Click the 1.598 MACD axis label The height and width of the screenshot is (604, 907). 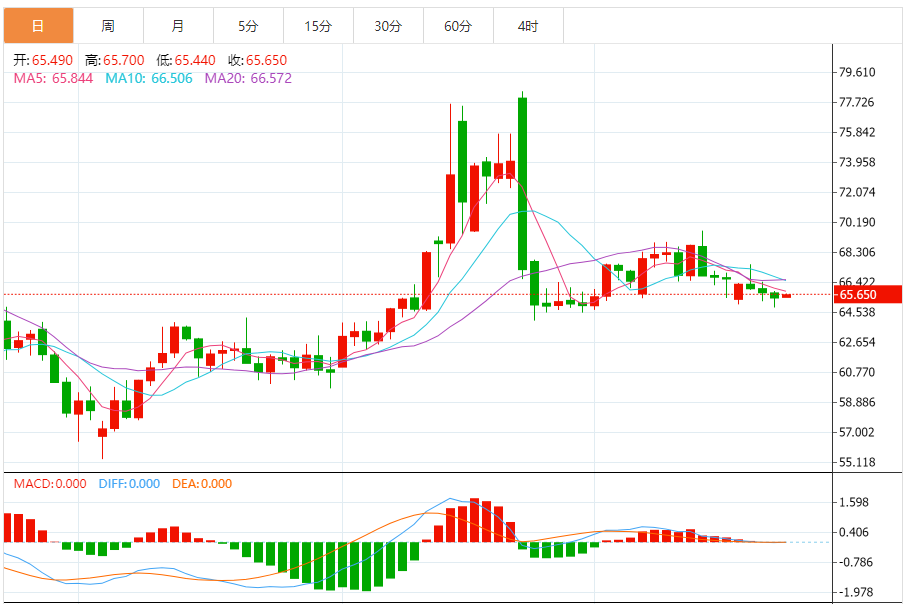coord(854,502)
